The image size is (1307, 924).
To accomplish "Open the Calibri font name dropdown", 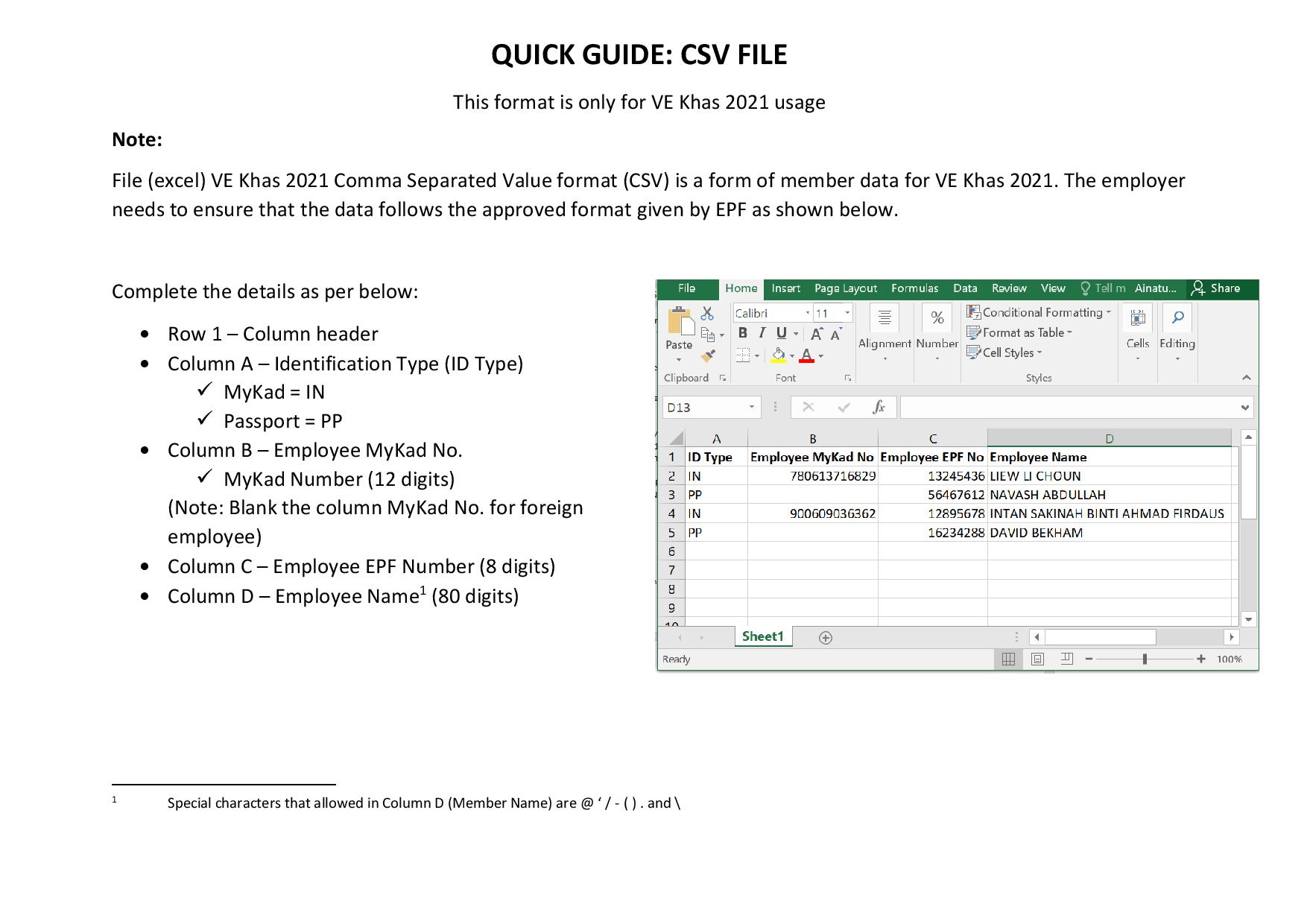I will (772, 313).
